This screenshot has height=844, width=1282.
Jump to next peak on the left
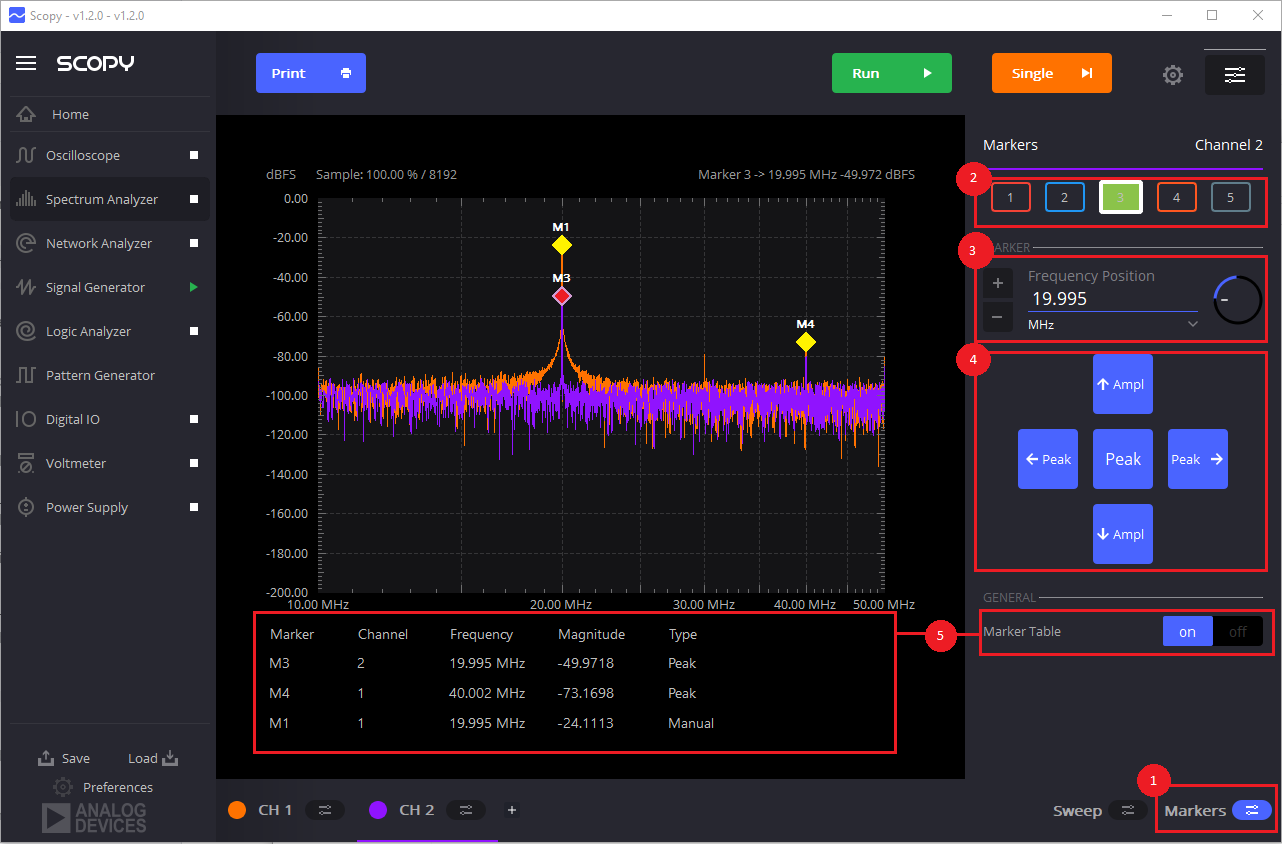[1048, 459]
